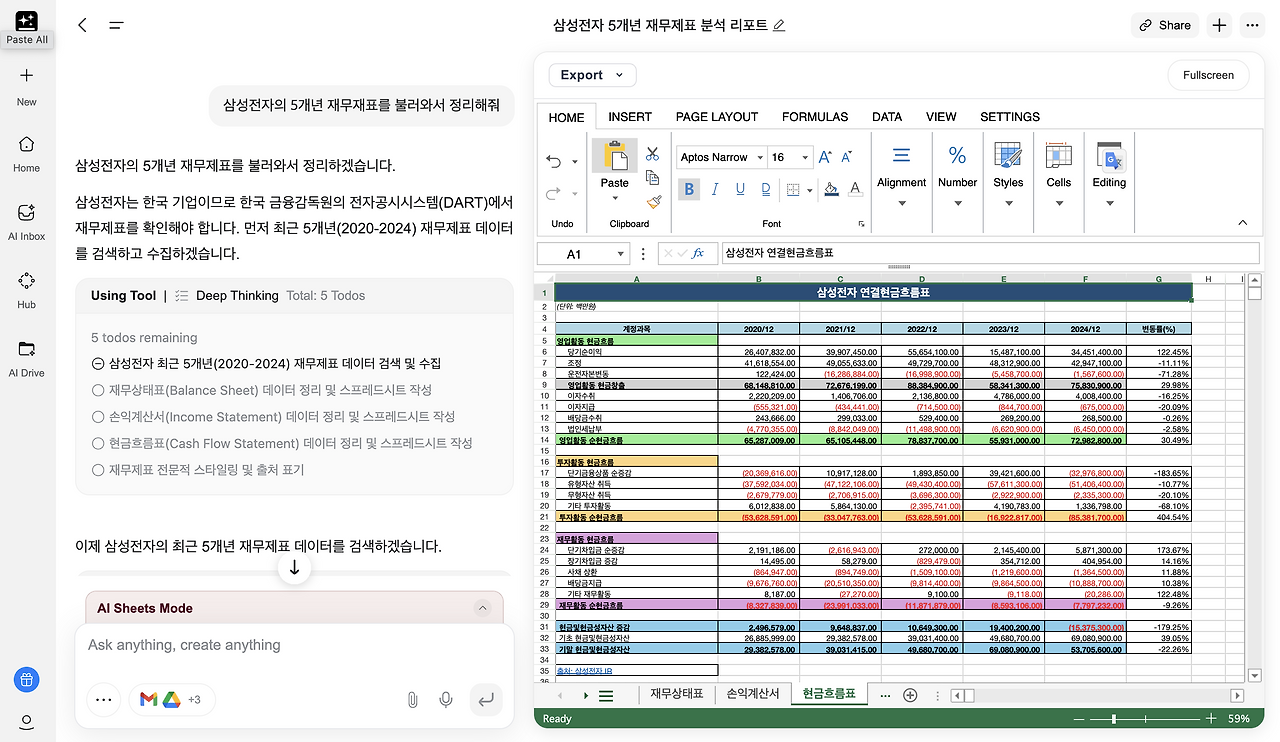Click radio for 현금흐름표(Cash Flow Statement) todo

pos(98,443)
